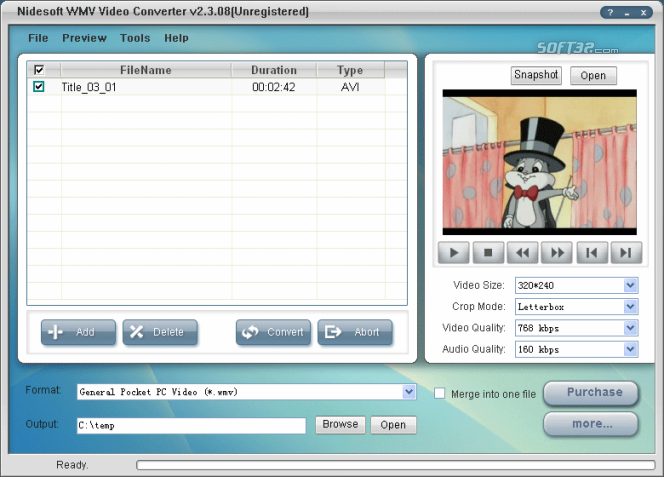Open the Crop Mode dropdown
This screenshot has height=477, width=664.
[630, 306]
